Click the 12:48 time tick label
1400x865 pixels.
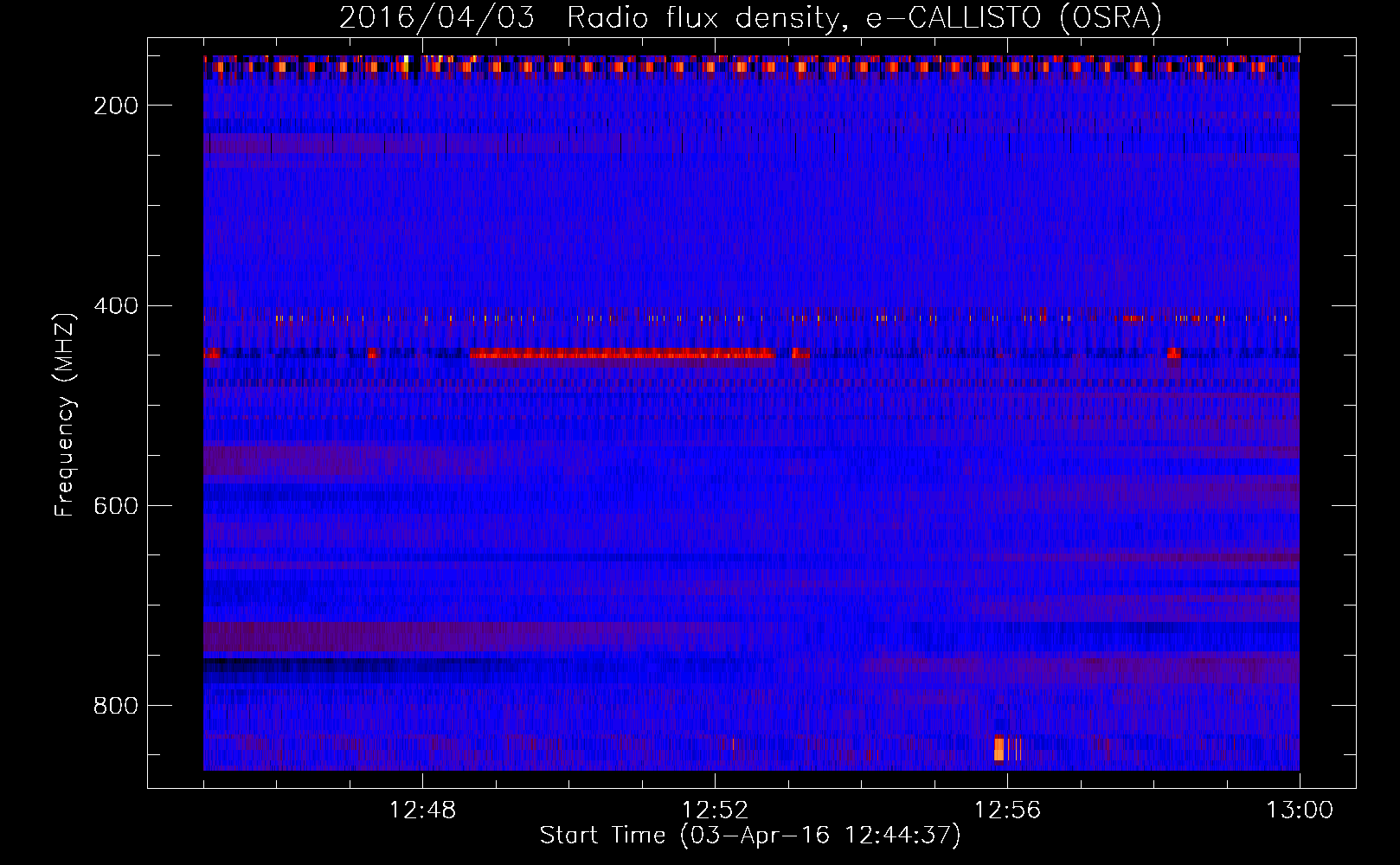tap(423, 811)
